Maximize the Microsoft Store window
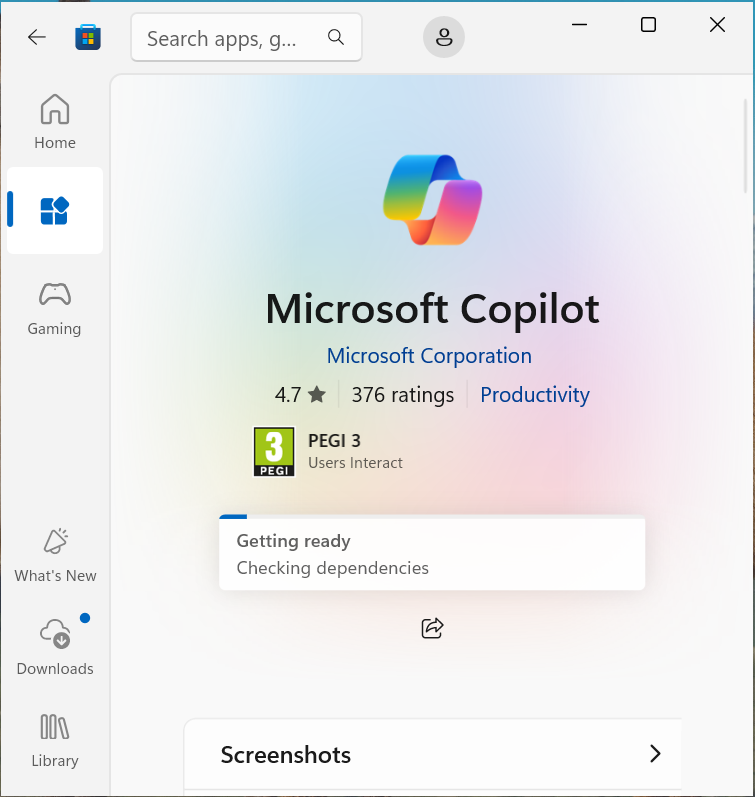This screenshot has width=755, height=797. (648, 24)
